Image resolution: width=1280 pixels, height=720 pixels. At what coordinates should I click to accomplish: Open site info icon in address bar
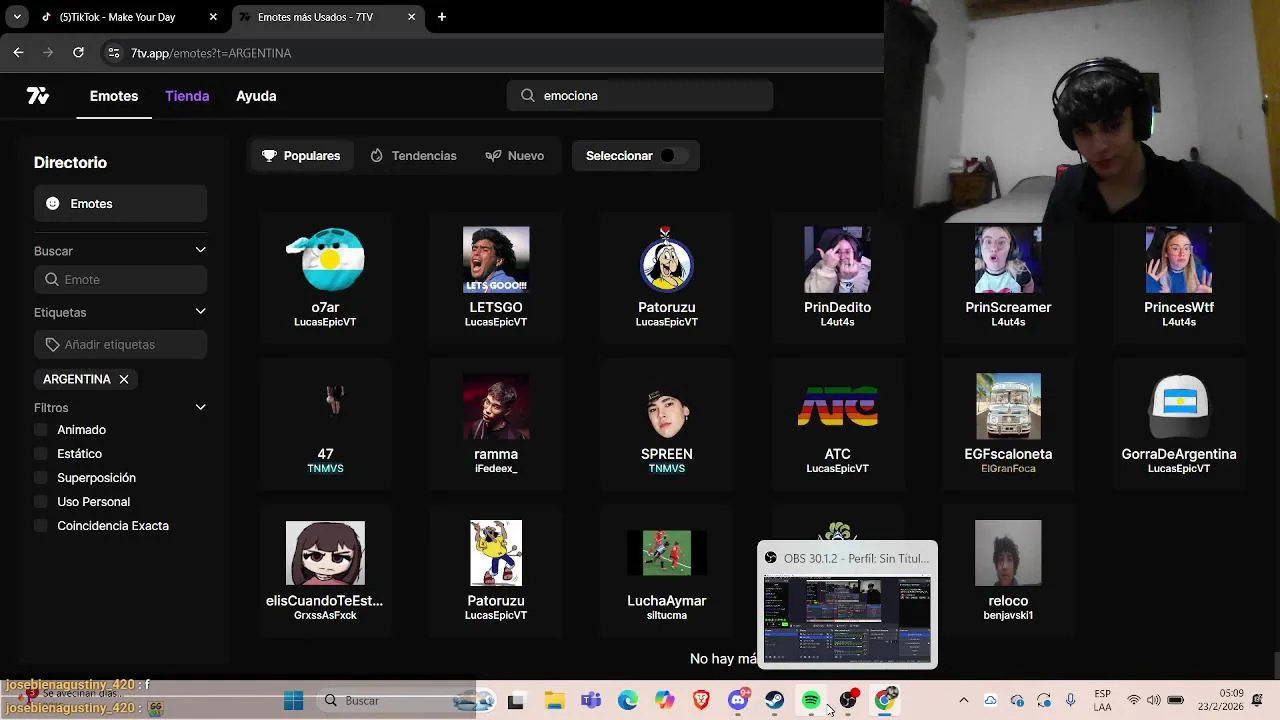coord(113,53)
